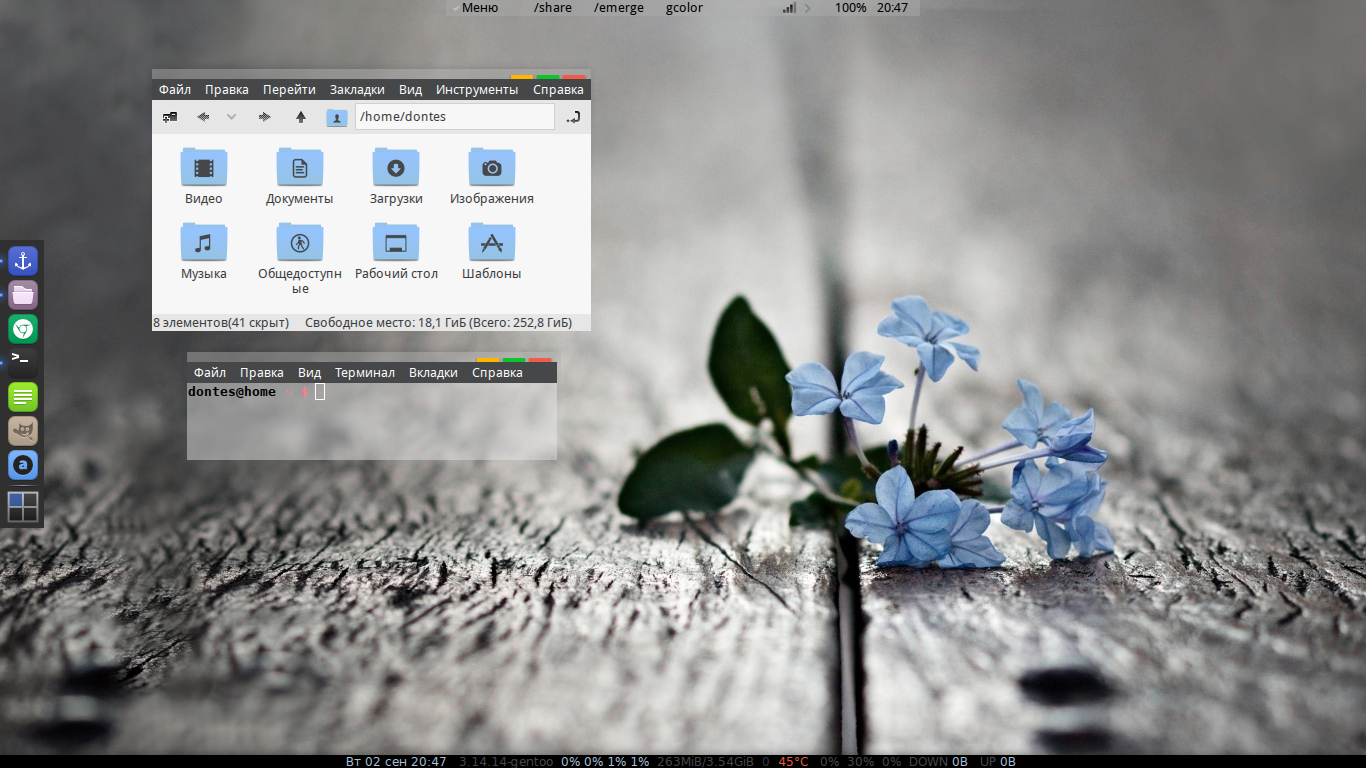
Task: Select the Загрузки folder
Action: coord(396,177)
